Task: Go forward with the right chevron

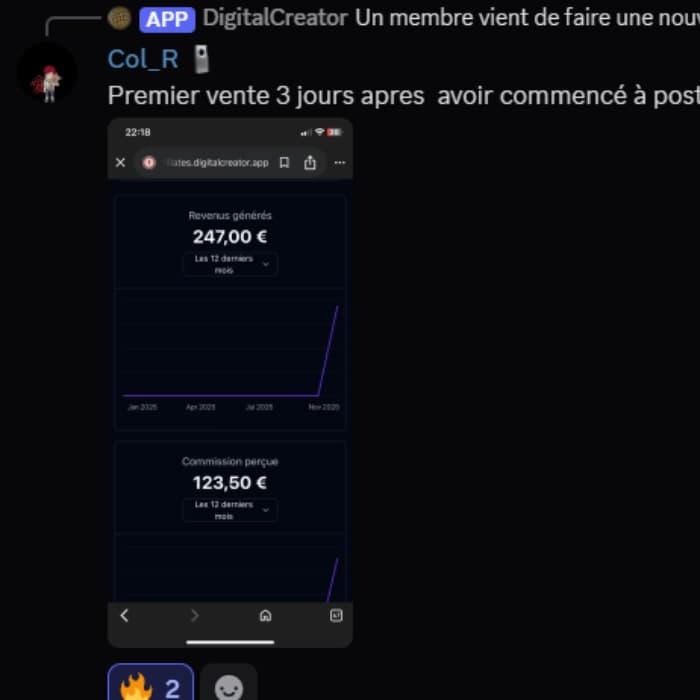Action: point(195,616)
